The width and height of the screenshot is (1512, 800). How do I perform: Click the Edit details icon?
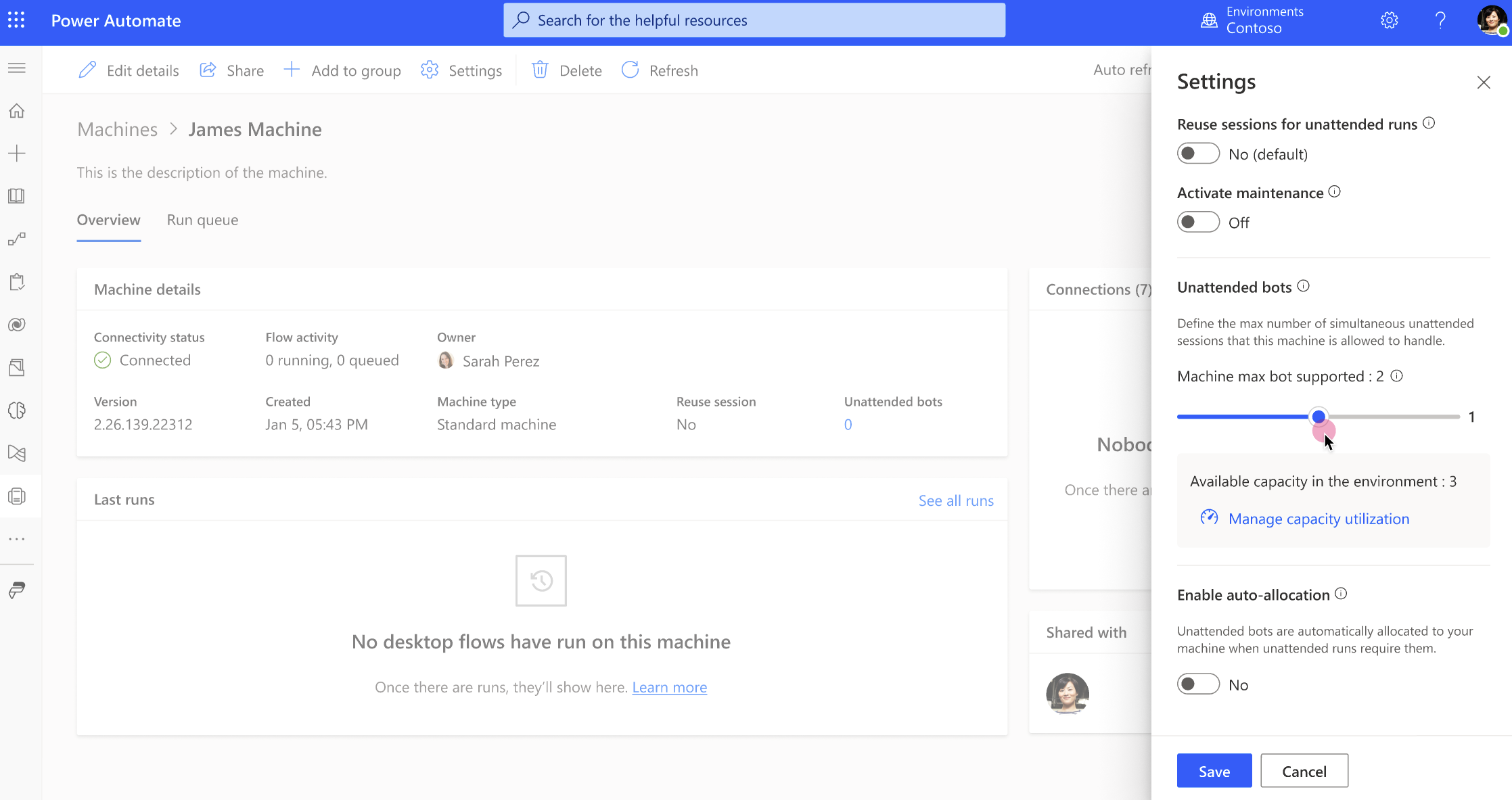pos(89,70)
